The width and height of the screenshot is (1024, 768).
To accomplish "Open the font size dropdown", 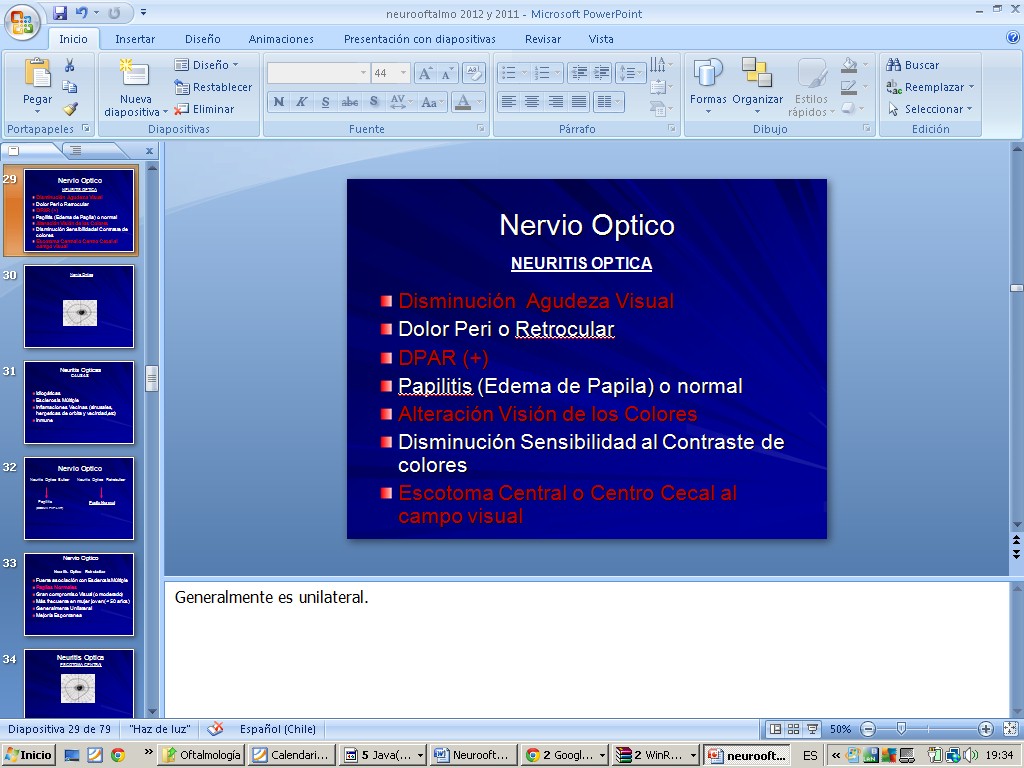I will click(x=404, y=73).
